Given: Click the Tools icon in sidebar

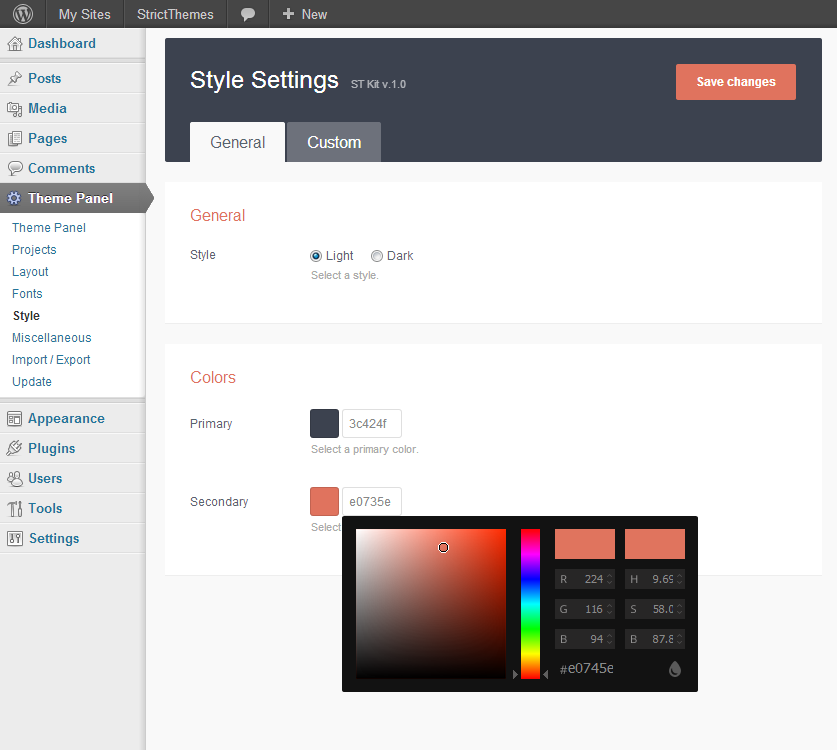Looking at the screenshot, I should pyautogui.click(x=15, y=509).
